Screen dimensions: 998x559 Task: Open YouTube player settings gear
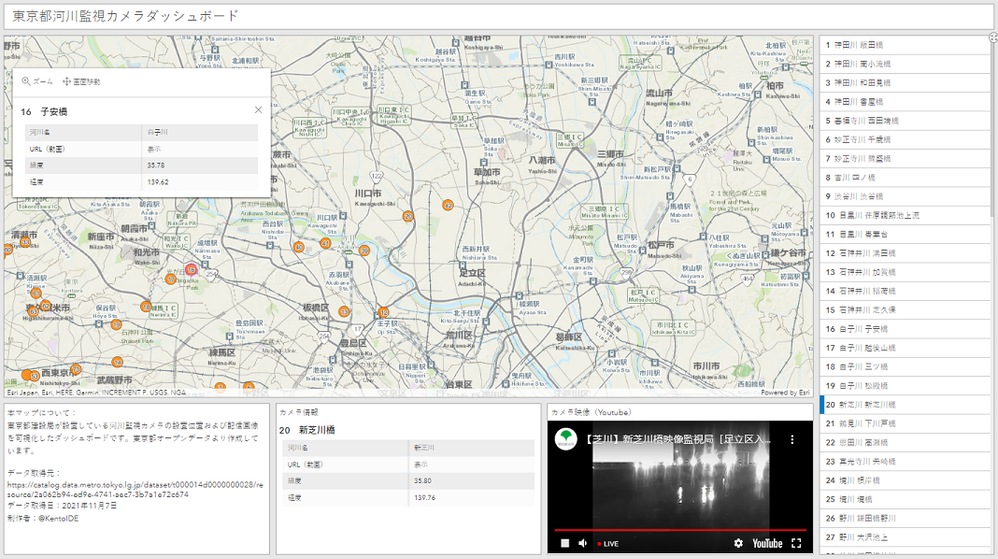pos(738,543)
